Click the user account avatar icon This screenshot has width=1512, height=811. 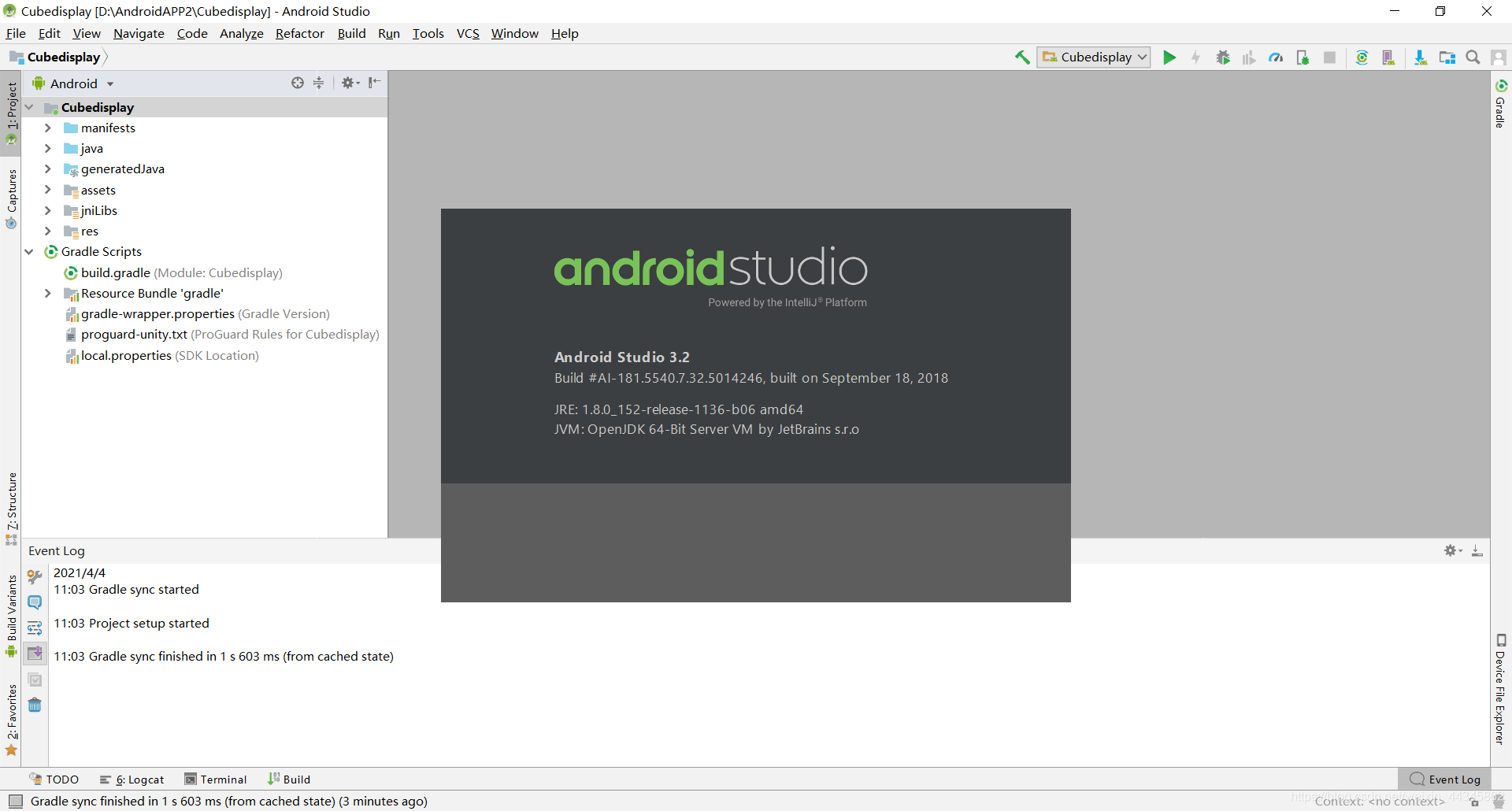tap(1499, 57)
